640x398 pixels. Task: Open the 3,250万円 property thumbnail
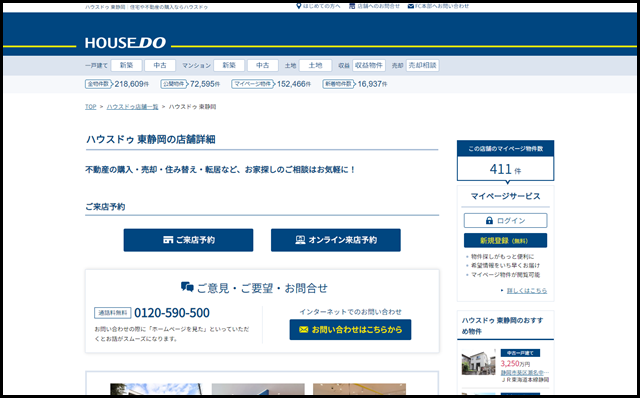[x=478, y=362]
